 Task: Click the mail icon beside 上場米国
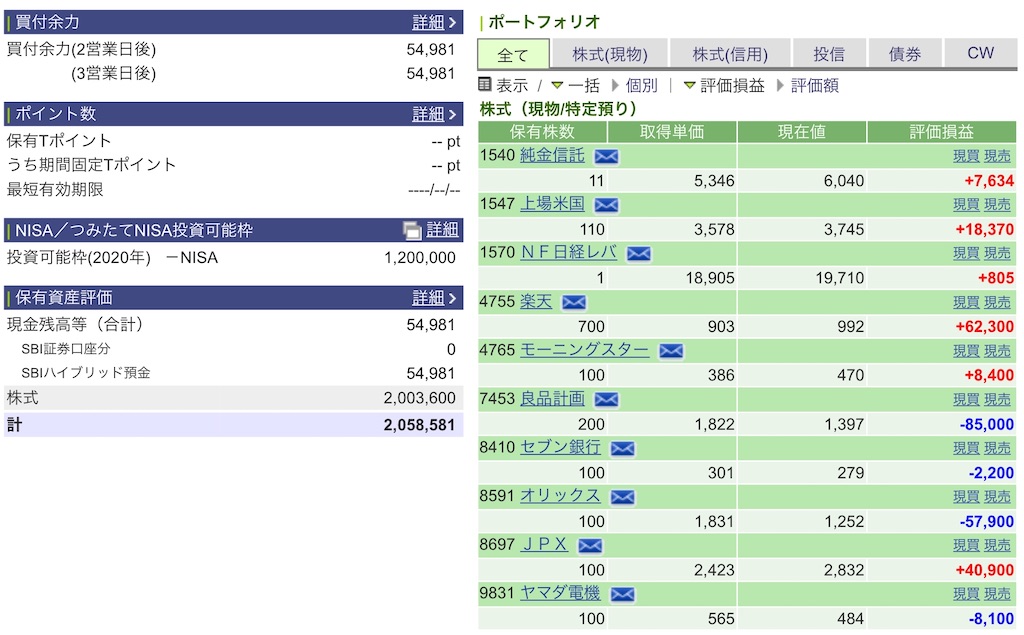(x=606, y=204)
